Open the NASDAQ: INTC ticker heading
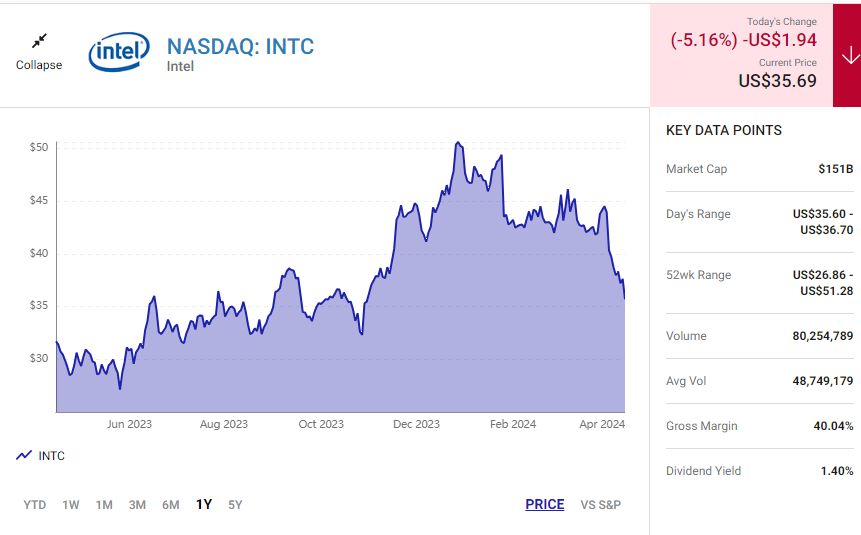Screen dimensions: 861x535 pyautogui.click(x=241, y=47)
